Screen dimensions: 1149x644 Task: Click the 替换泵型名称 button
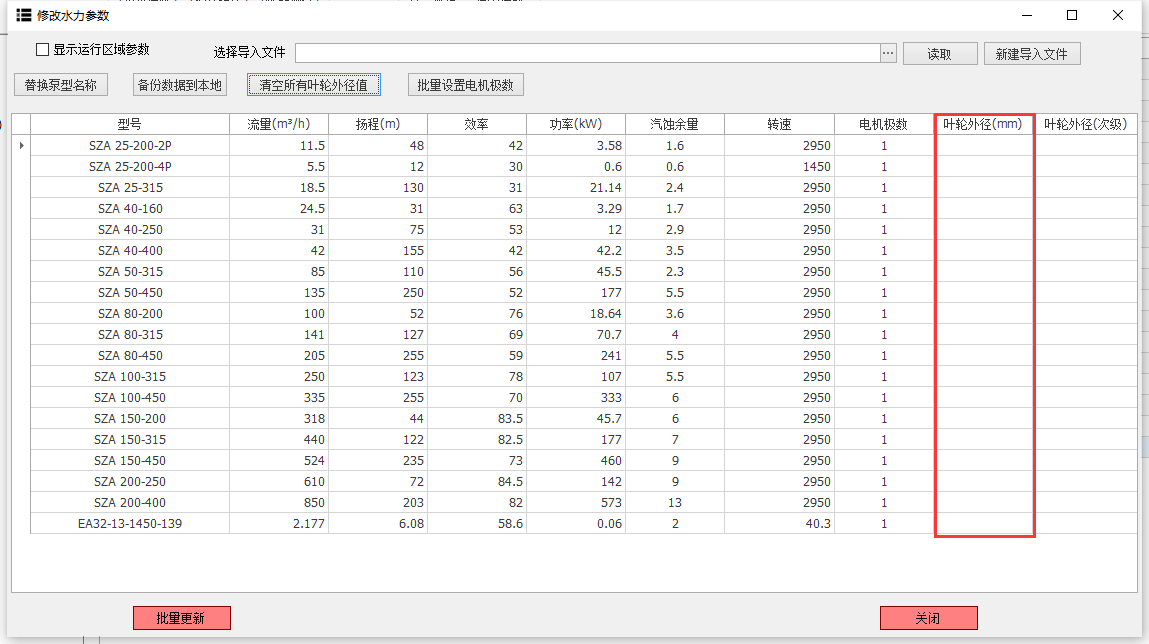click(x=61, y=85)
